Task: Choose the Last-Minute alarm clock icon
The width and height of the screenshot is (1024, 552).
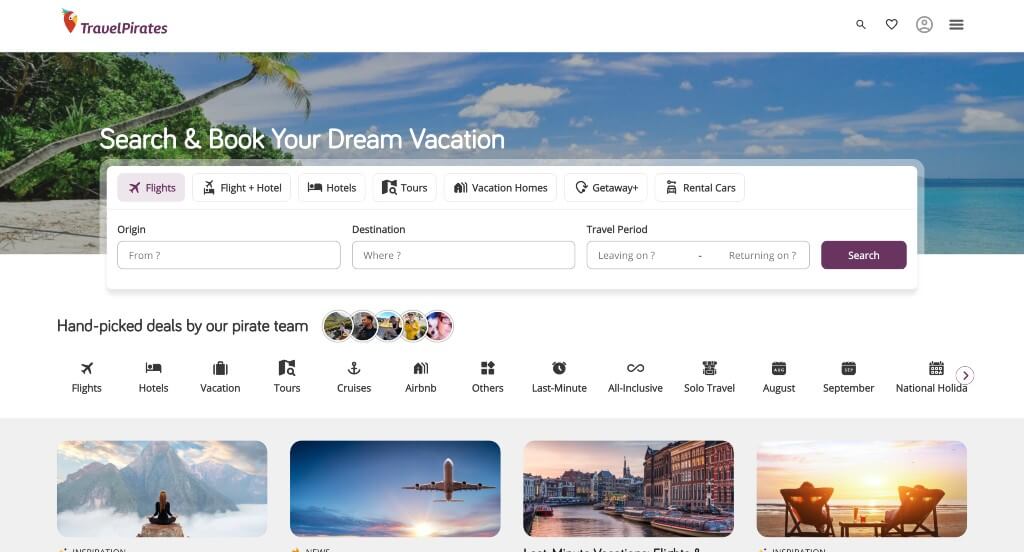Action: [559, 368]
